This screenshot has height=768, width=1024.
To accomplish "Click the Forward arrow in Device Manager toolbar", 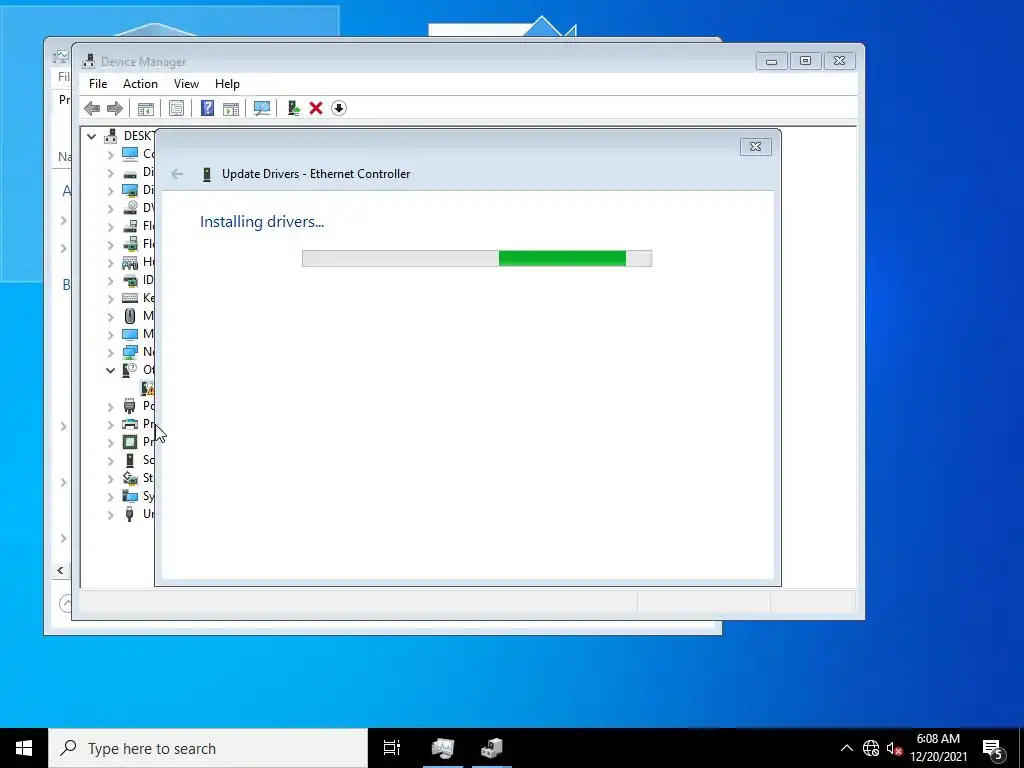I will pos(115,108).
